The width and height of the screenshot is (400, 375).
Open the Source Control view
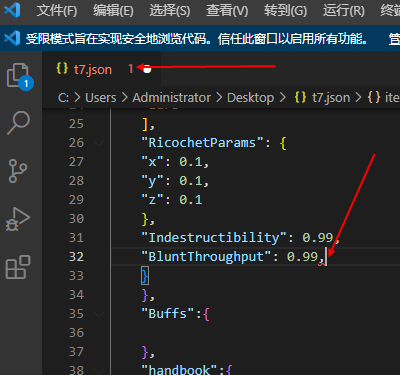pos(18,171)
